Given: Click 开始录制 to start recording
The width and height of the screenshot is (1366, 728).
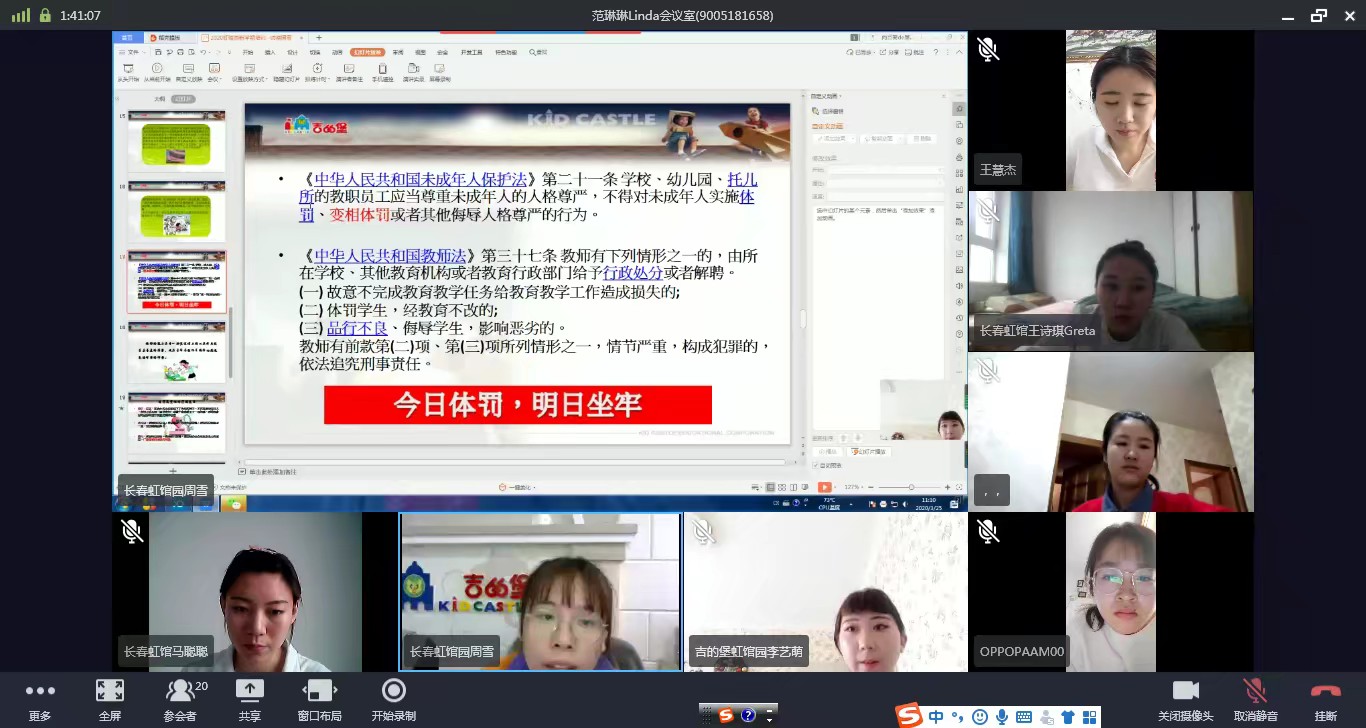Looking at the screenshot, I should click(393, 699).
